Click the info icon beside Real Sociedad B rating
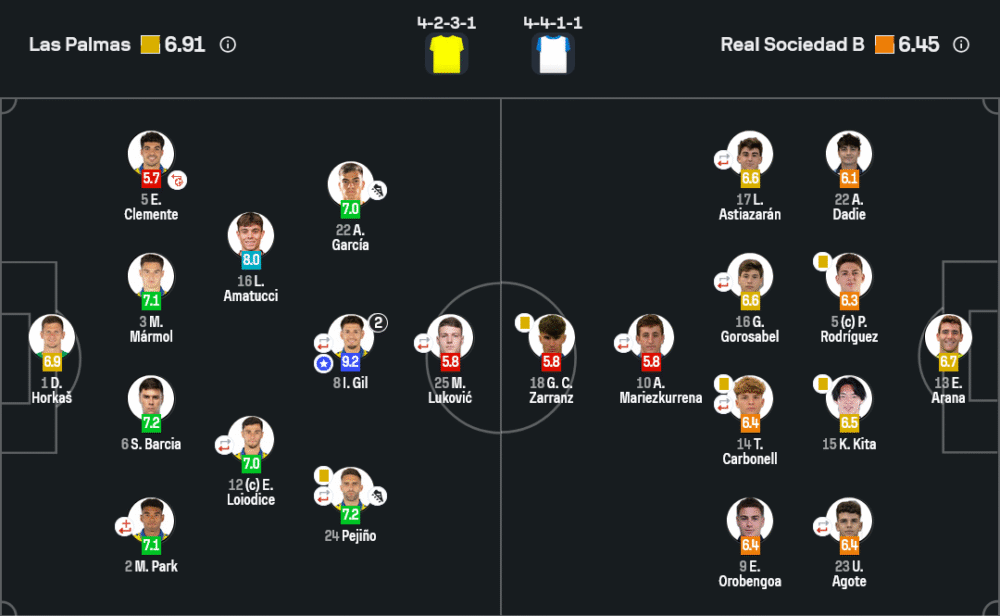This screenshot has height=616, width=1000. pos(961,45)
